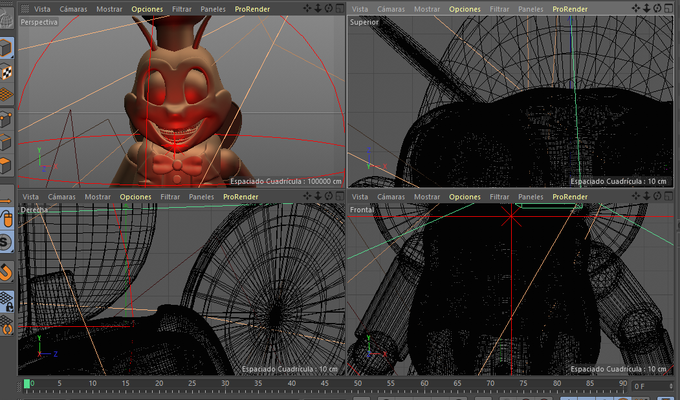The height and width of the screenshot is (400, 680).
Task: Open Mostrar menu in Perspectiva viewport
Action: [109, 9]
